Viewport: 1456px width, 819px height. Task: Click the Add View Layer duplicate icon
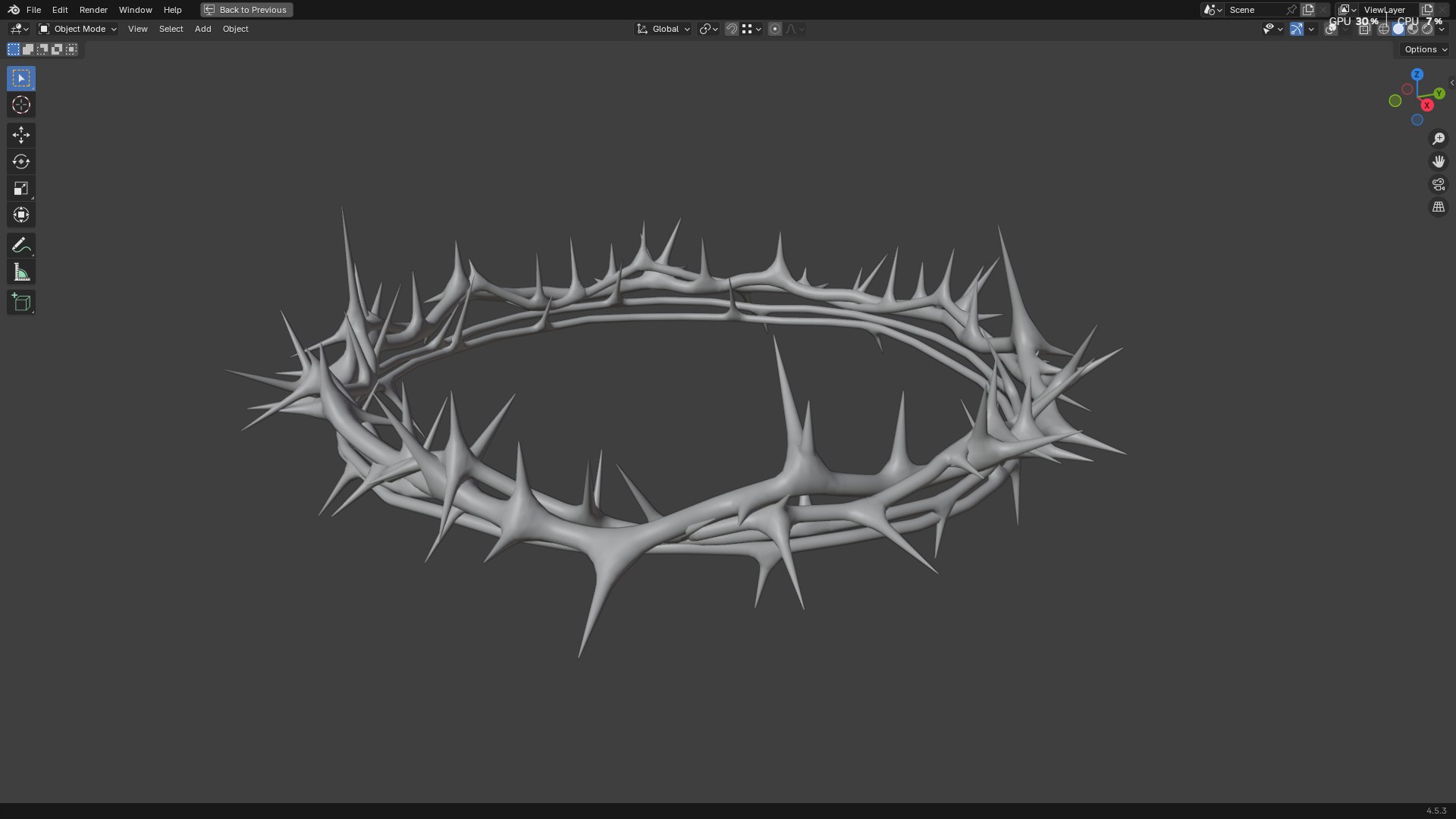pyautogui.click(x=1427, y=10)
